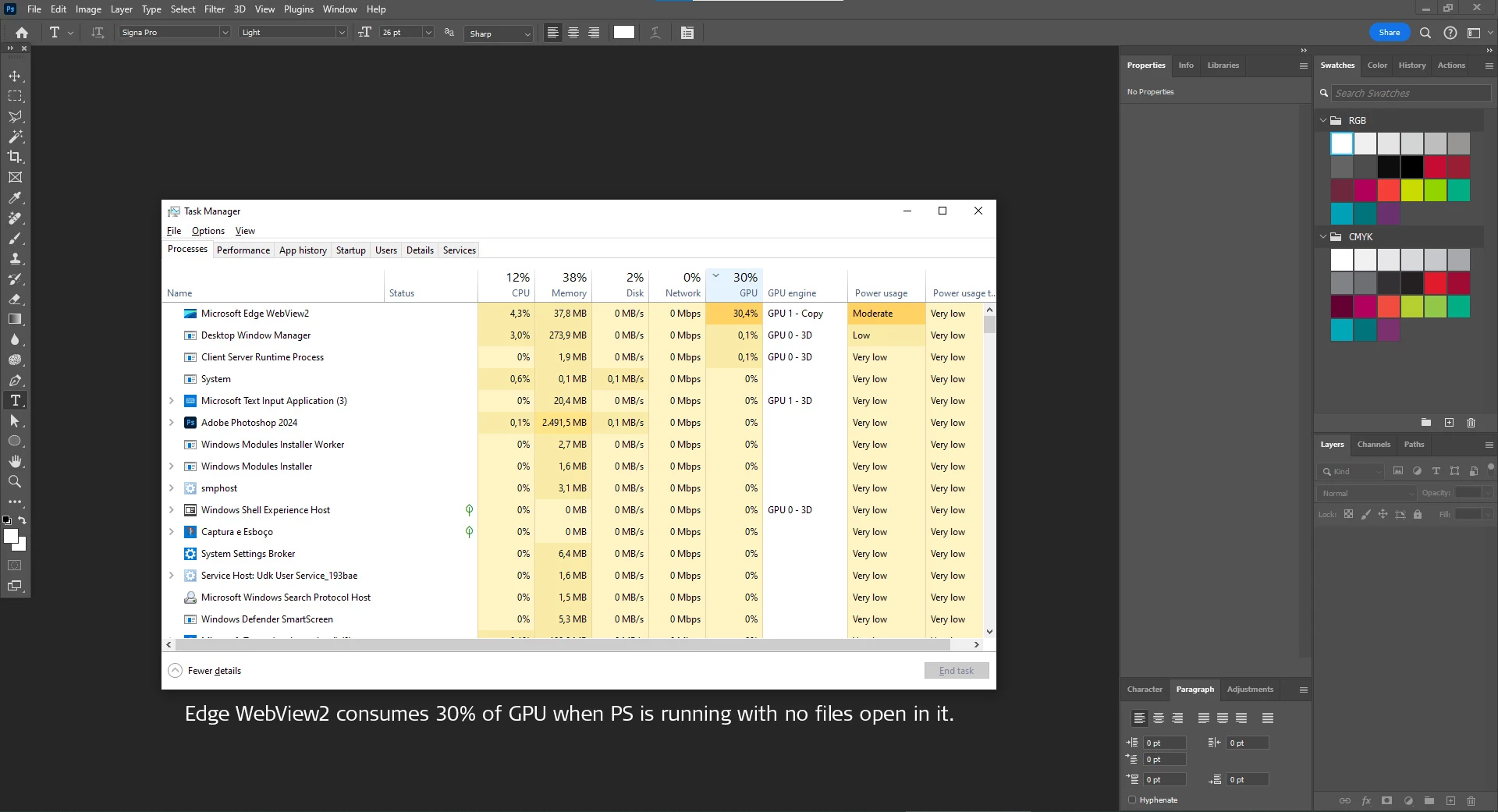
Task: Sort processes by Name column header
Action: click(x=273, y=285)
